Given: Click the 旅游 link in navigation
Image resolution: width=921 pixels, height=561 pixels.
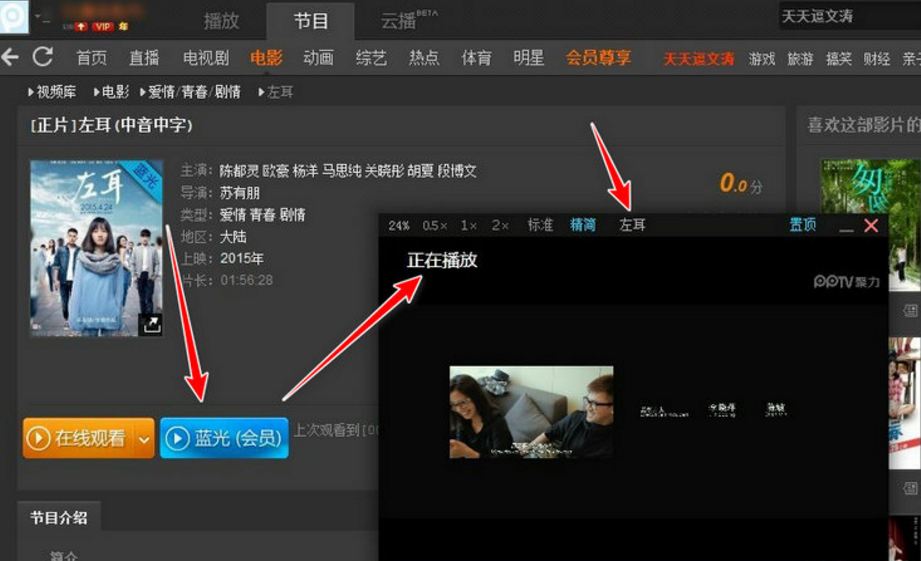Looking at the screenshot, I should point(800,59).
